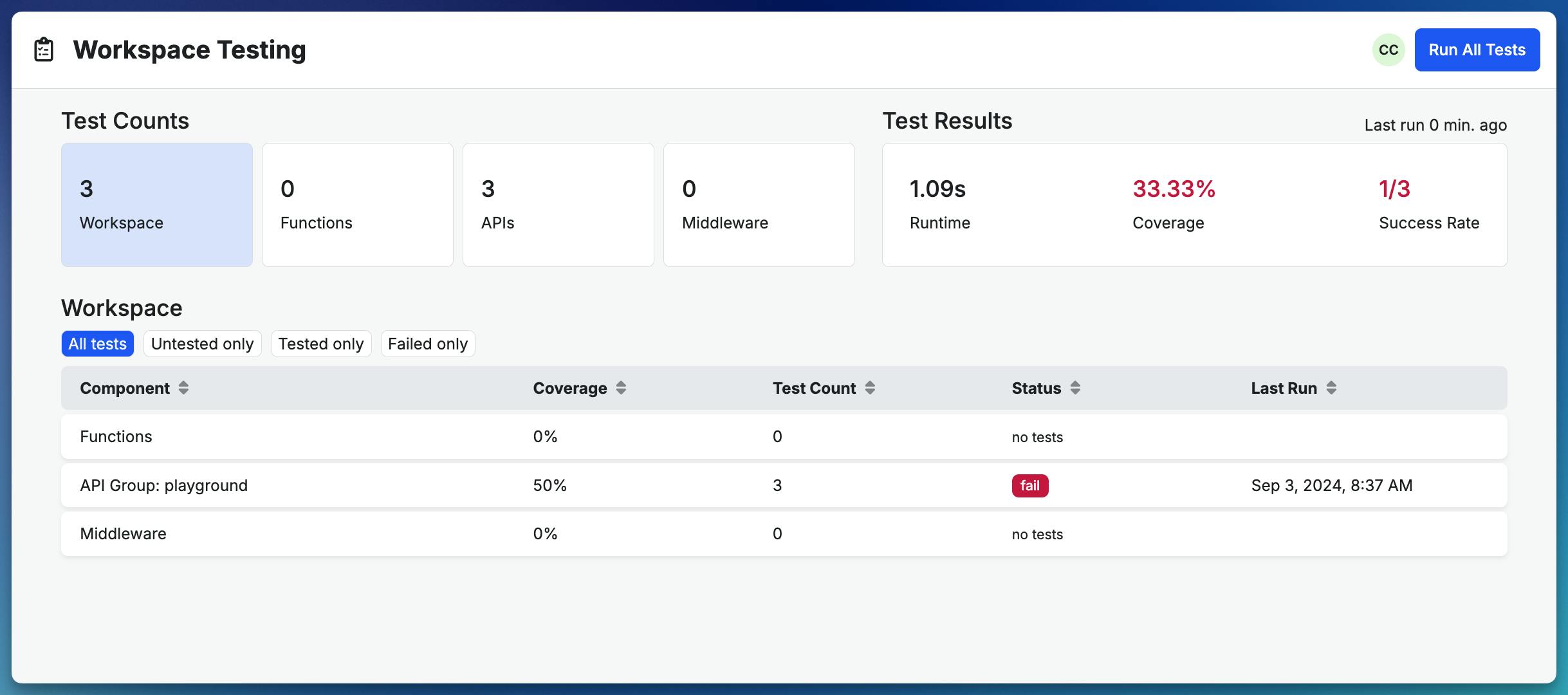Enable the Untested only filter
This screenshot has height=695, width=1568.
tap(202, 344)
